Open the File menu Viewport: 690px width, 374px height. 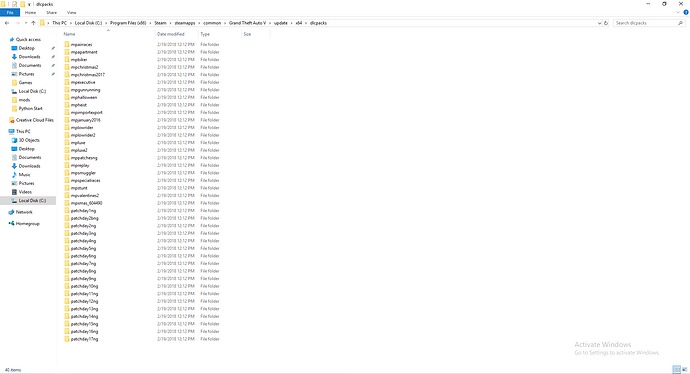click(x=10, y=12)
